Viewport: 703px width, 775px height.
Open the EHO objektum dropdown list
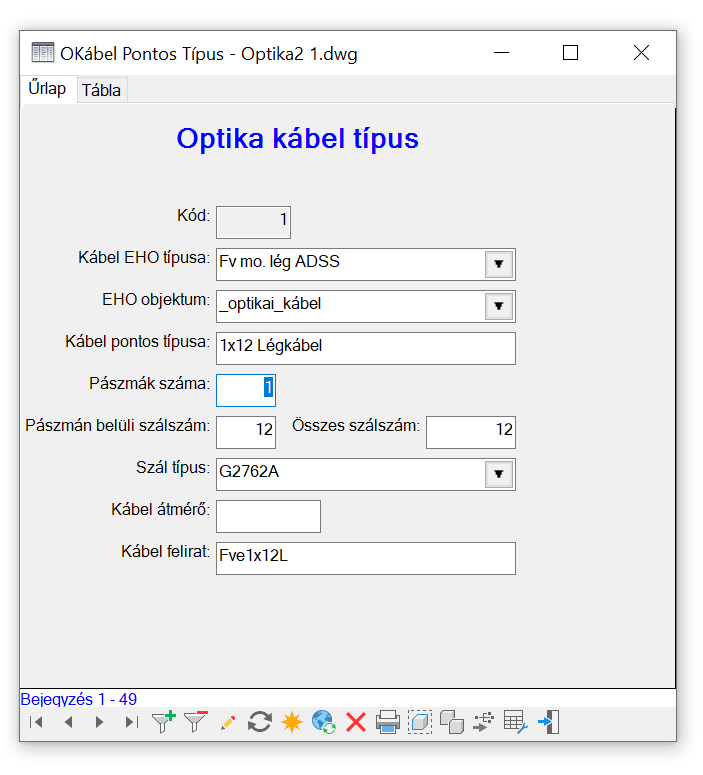pos(498,306)
